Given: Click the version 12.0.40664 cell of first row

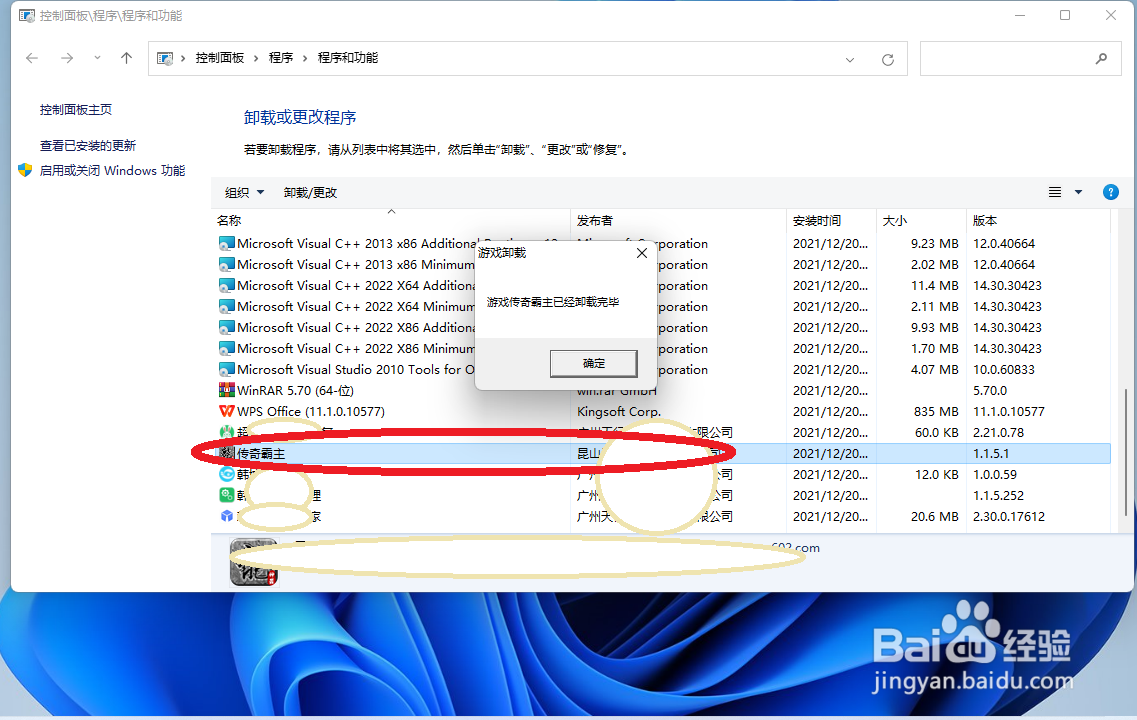Looking at the screenshot, I should click(x=1004, y=244).
